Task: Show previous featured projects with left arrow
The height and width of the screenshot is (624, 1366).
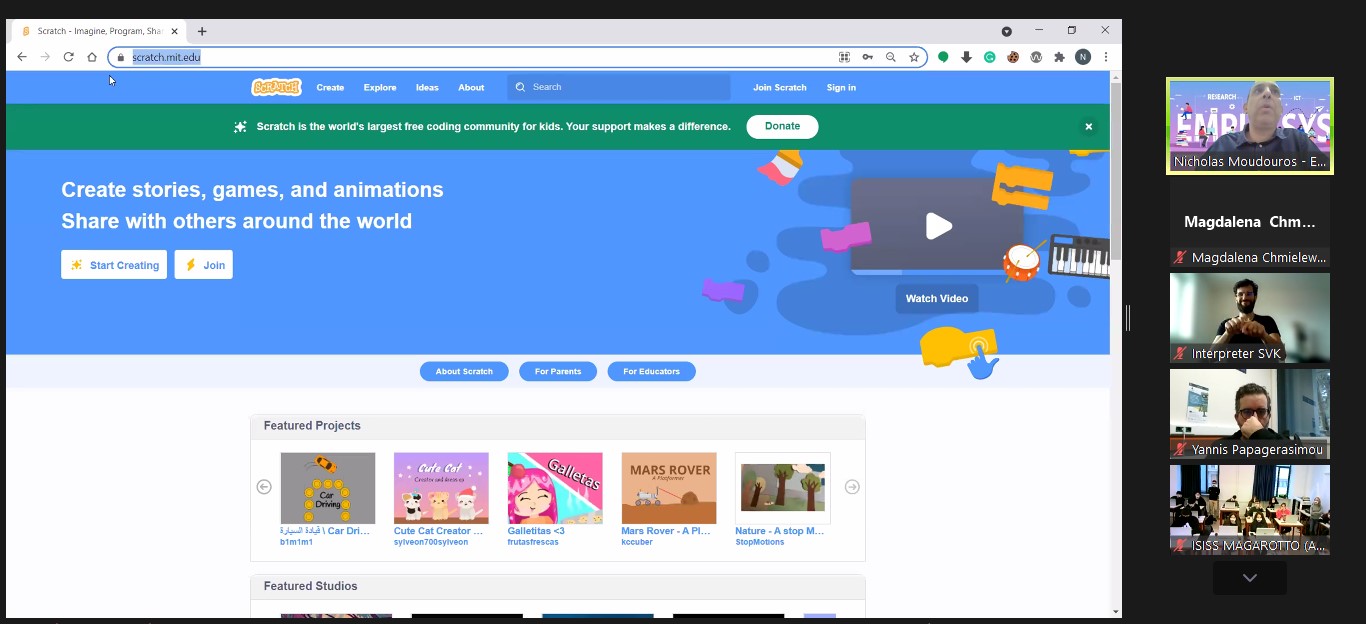Action: 264,487
